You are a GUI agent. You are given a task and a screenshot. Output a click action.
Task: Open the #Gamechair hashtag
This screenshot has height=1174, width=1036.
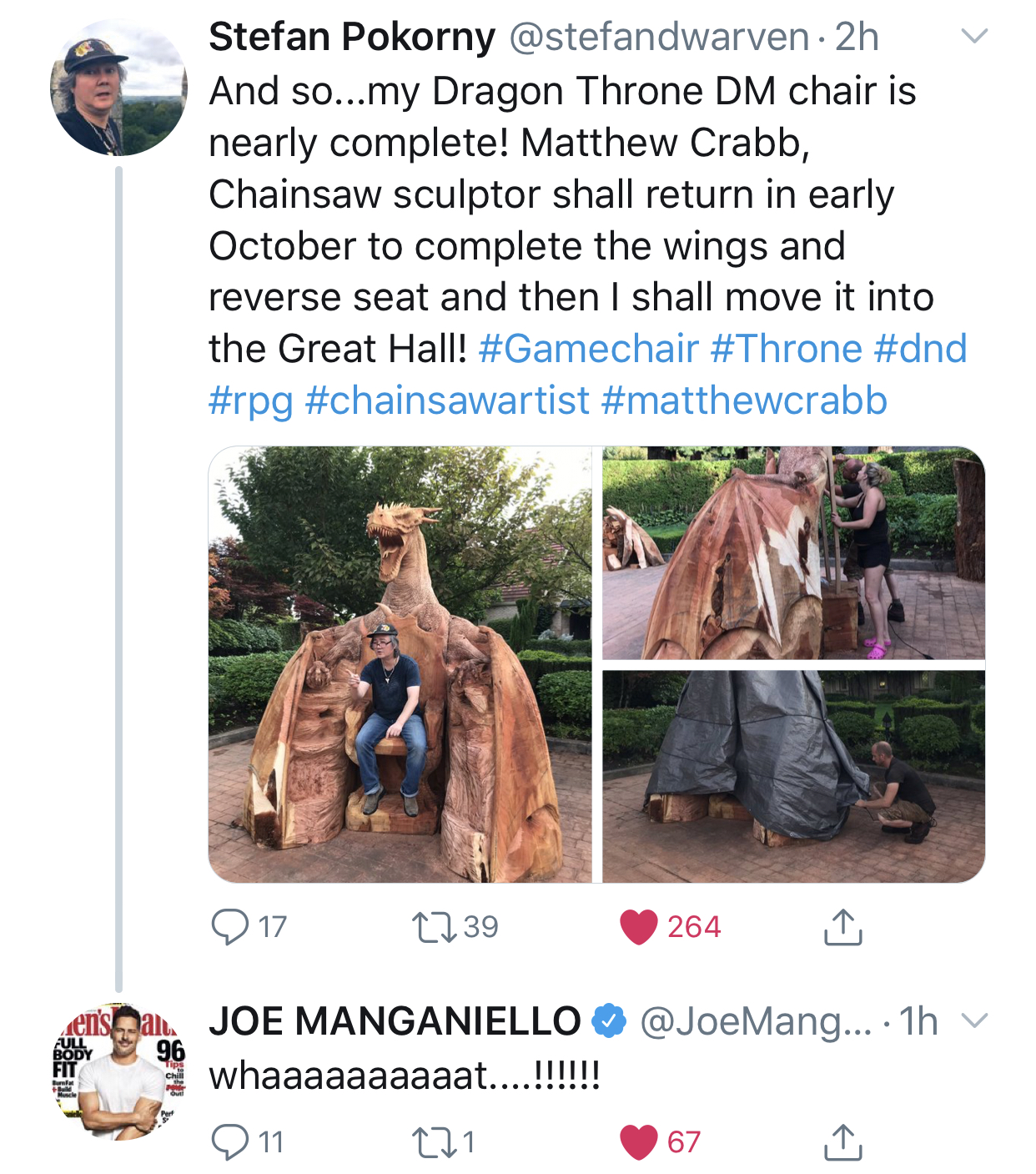click(x=589, y=348)
